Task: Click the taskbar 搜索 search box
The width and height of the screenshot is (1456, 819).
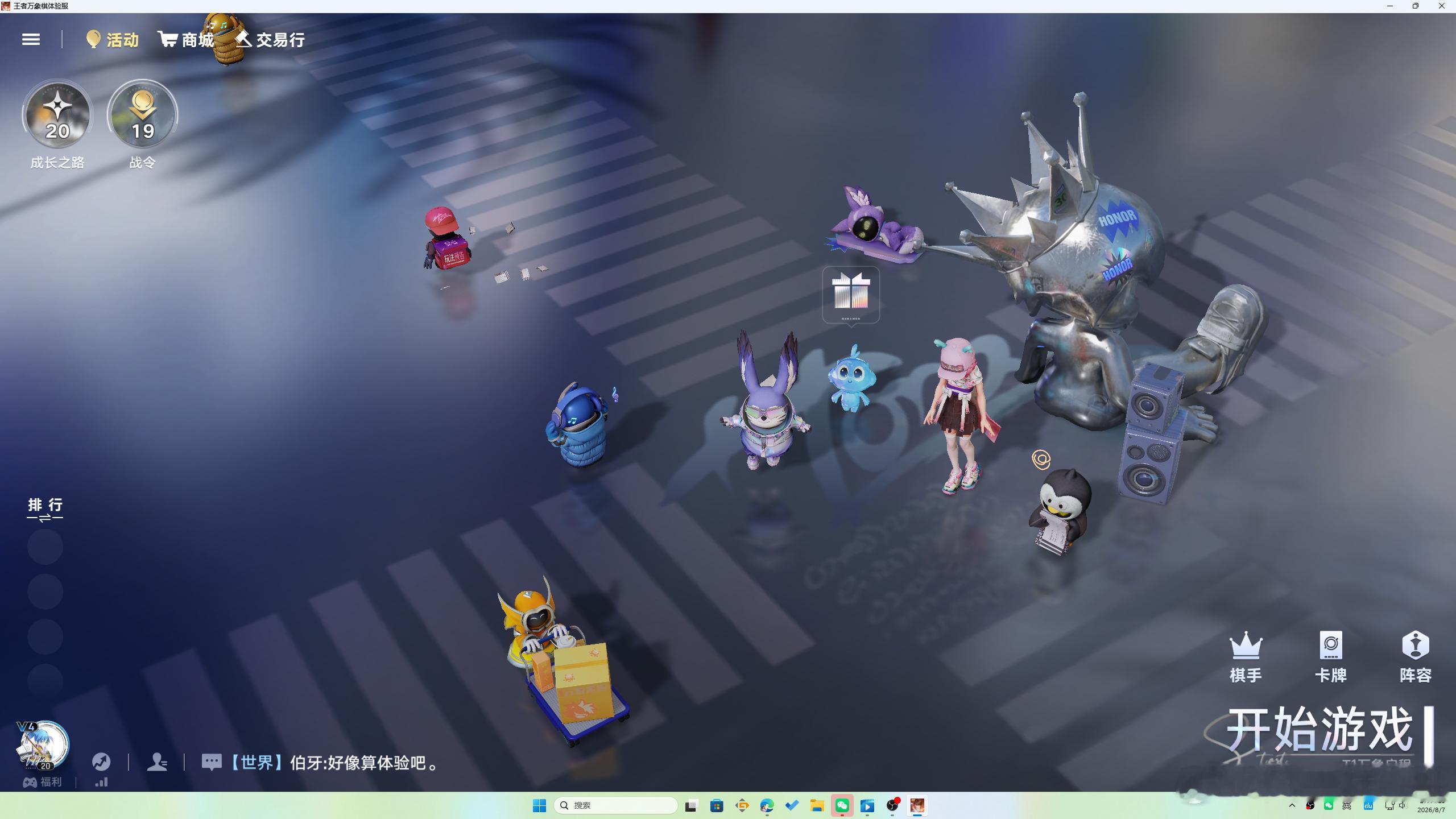Action: pyautogui.click(x=615, y=805)
